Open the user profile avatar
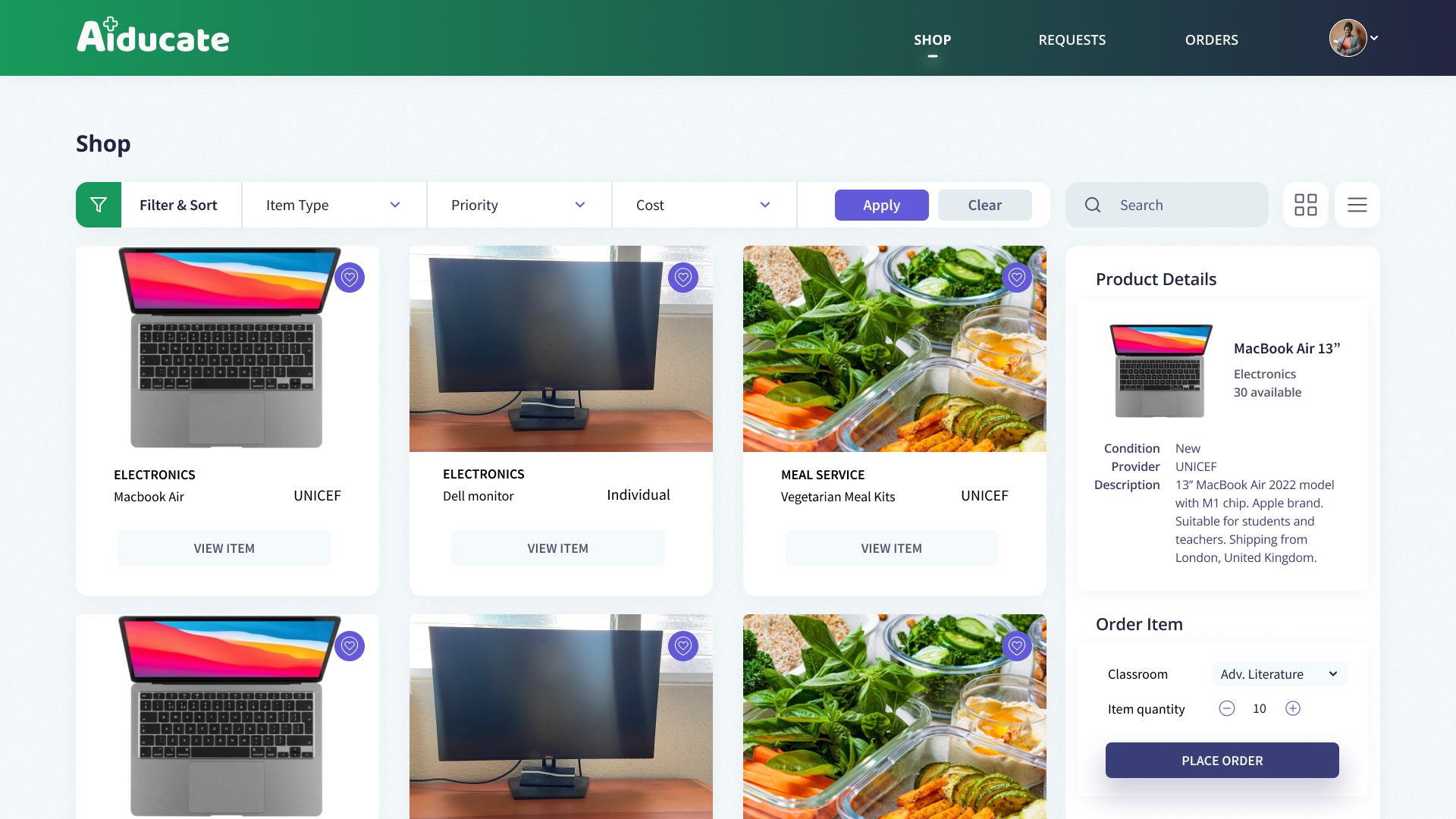 [1348, 38]
